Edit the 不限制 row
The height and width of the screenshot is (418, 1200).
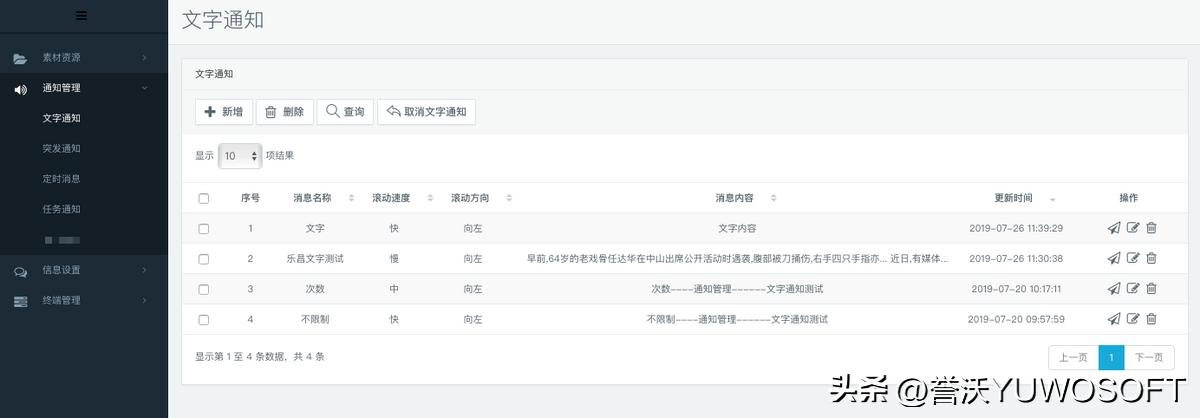click(1133, 319)
